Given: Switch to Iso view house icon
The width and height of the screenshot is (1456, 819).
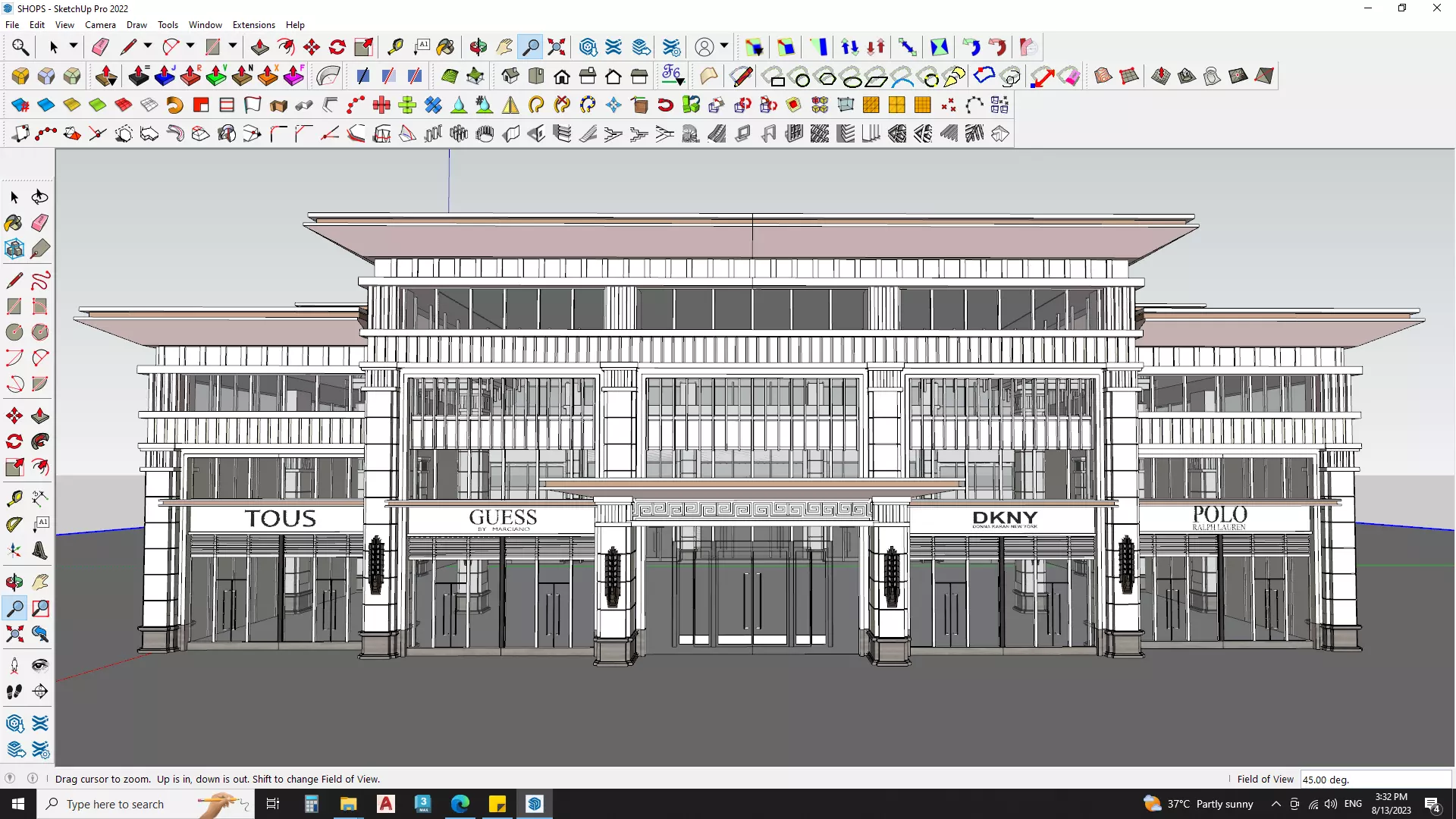Looking at the screenshot, I should point(510,76).
